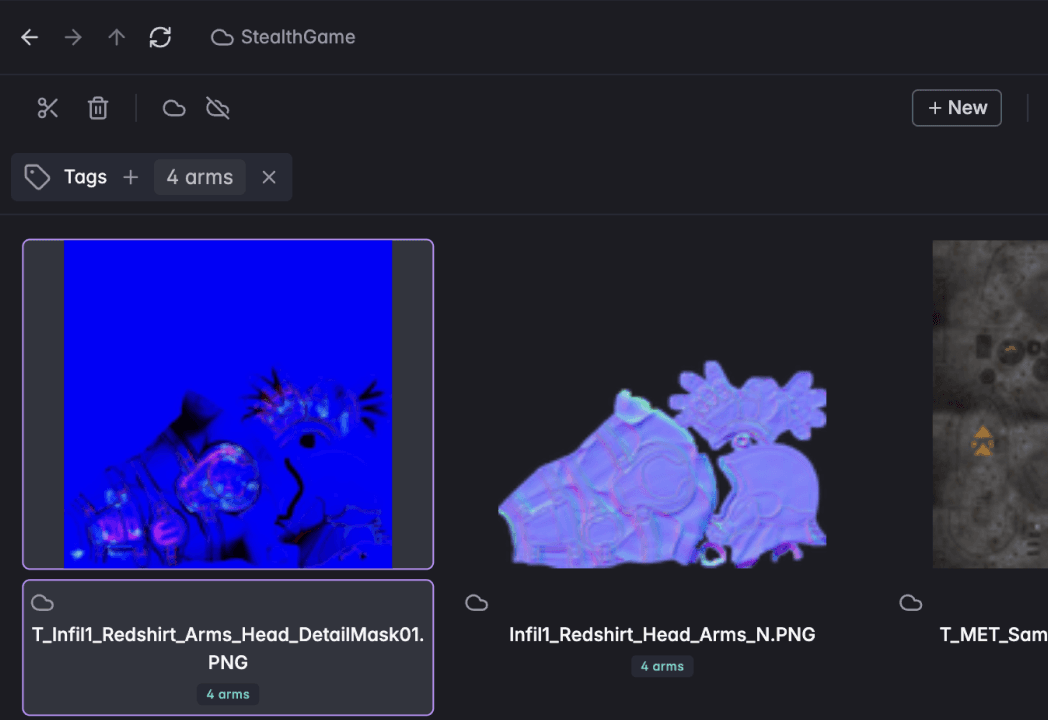Click the crossed-out cloud icon
This screenshot has width=1048, height=720.
(x=217, y=108)
